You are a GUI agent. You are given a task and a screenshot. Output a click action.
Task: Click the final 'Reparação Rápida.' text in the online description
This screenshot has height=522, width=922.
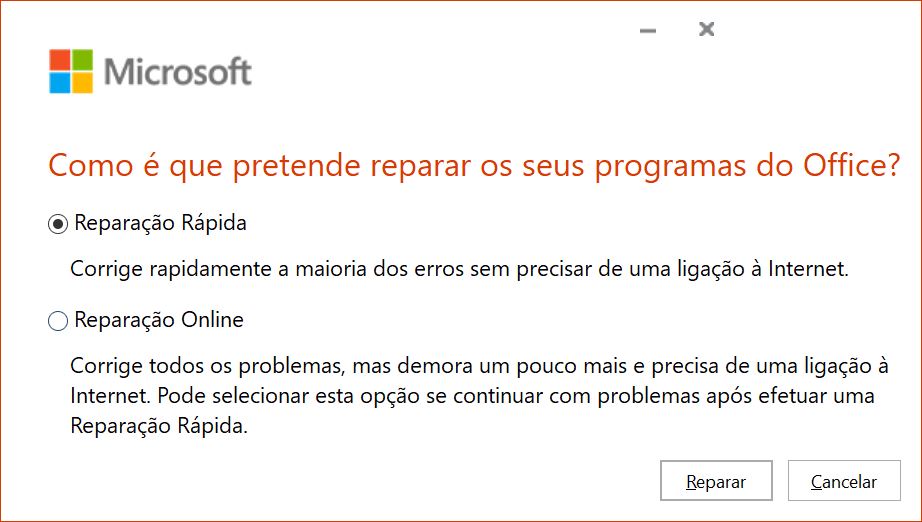coord(159,426)
